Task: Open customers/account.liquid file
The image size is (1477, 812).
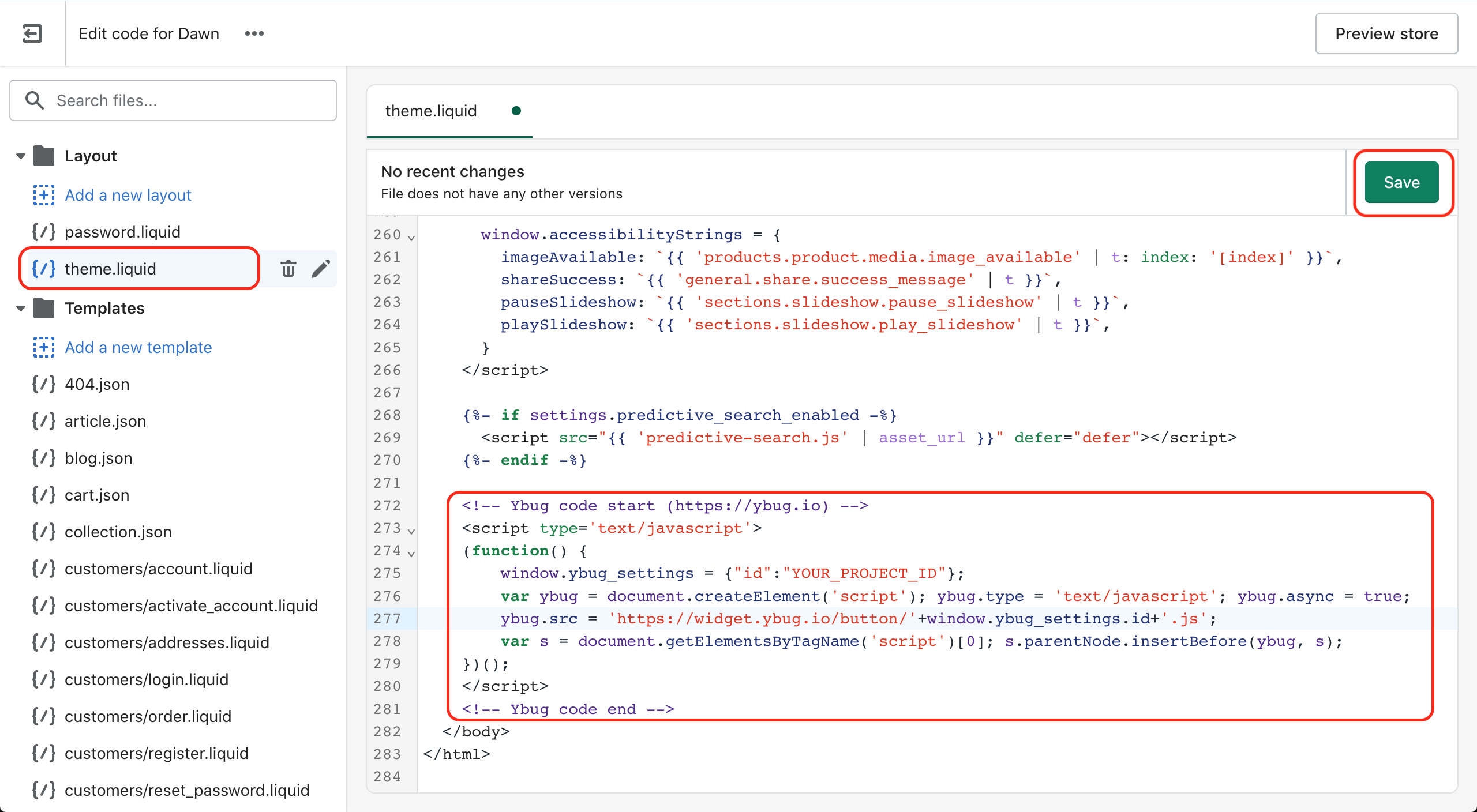Action: point(159,569)
